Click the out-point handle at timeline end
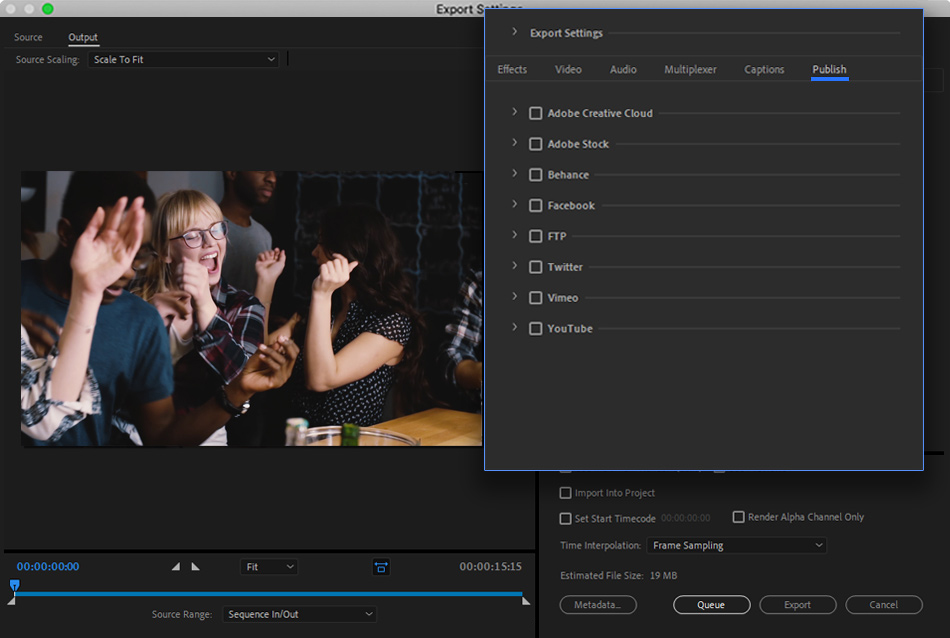 tap(526, 601)
